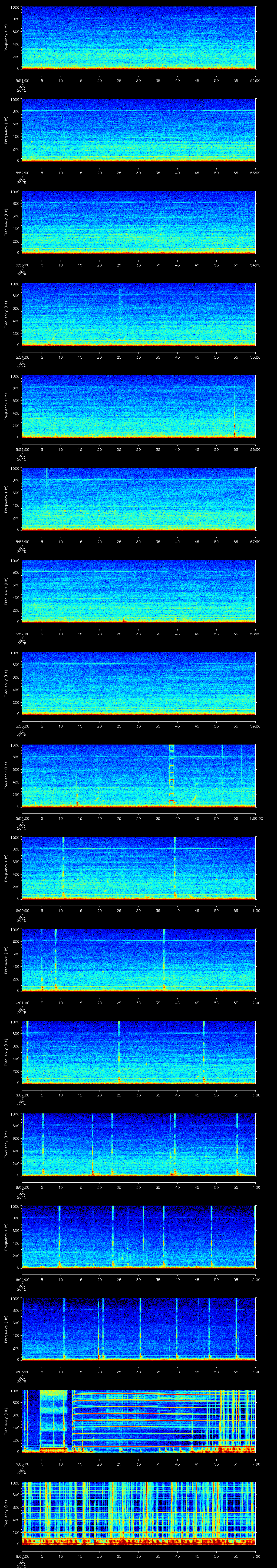The image size is (277, 1568).
Task: Click the 5:52:00 start time label
Action: (22, 173)
